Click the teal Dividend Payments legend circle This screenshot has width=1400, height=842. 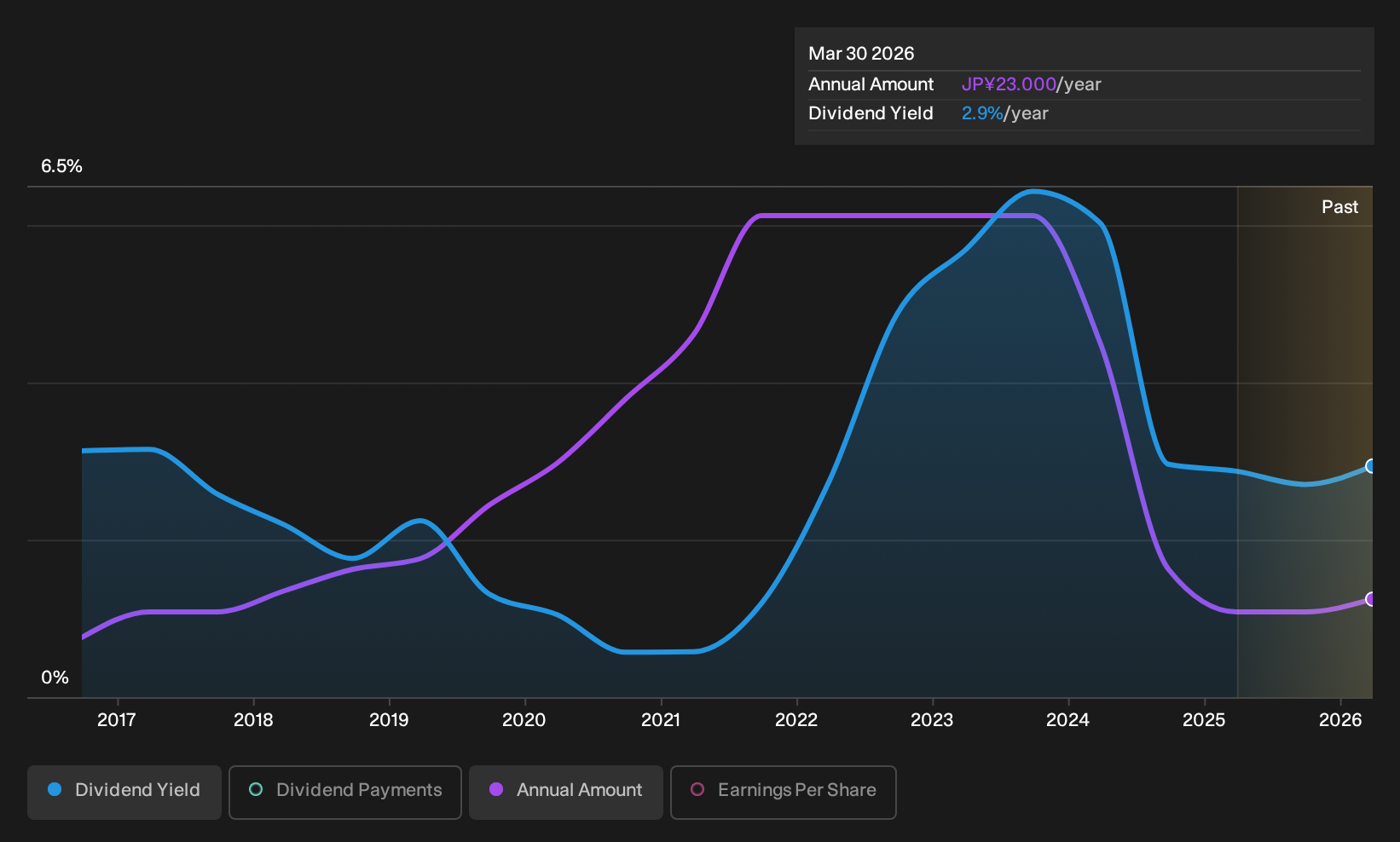[256, 790]
